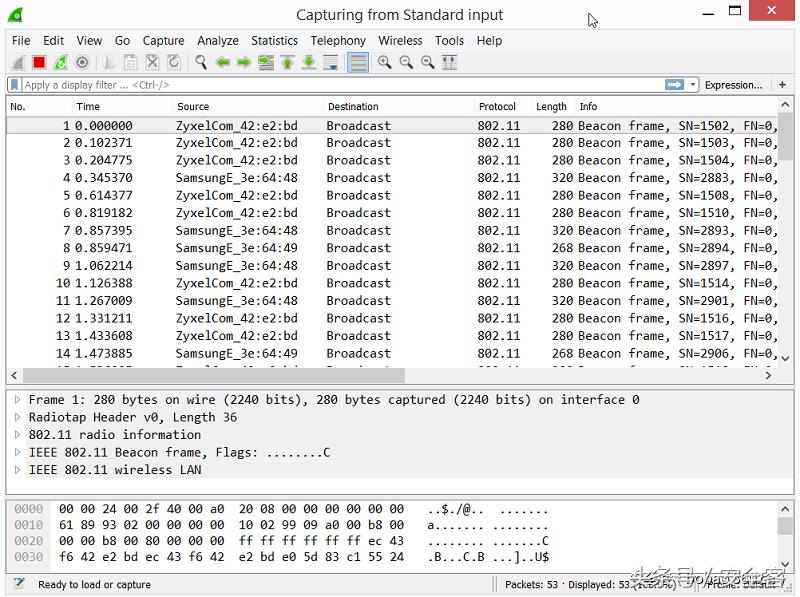Restart the current capture
800x597 pixels.
click(61, 62)
